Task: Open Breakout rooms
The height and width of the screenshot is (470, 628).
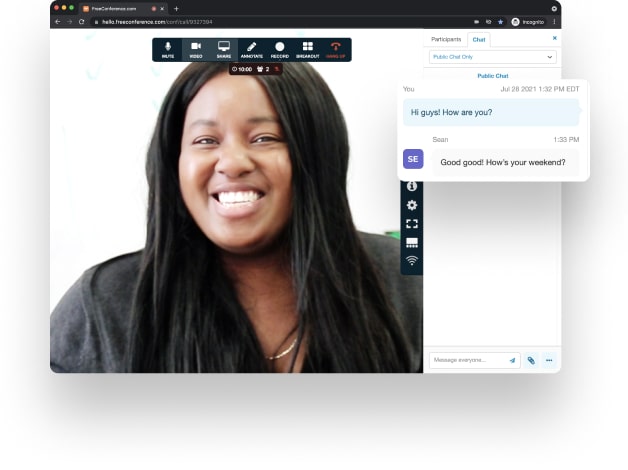Action: pyautogui.click(x=308, y=50)
